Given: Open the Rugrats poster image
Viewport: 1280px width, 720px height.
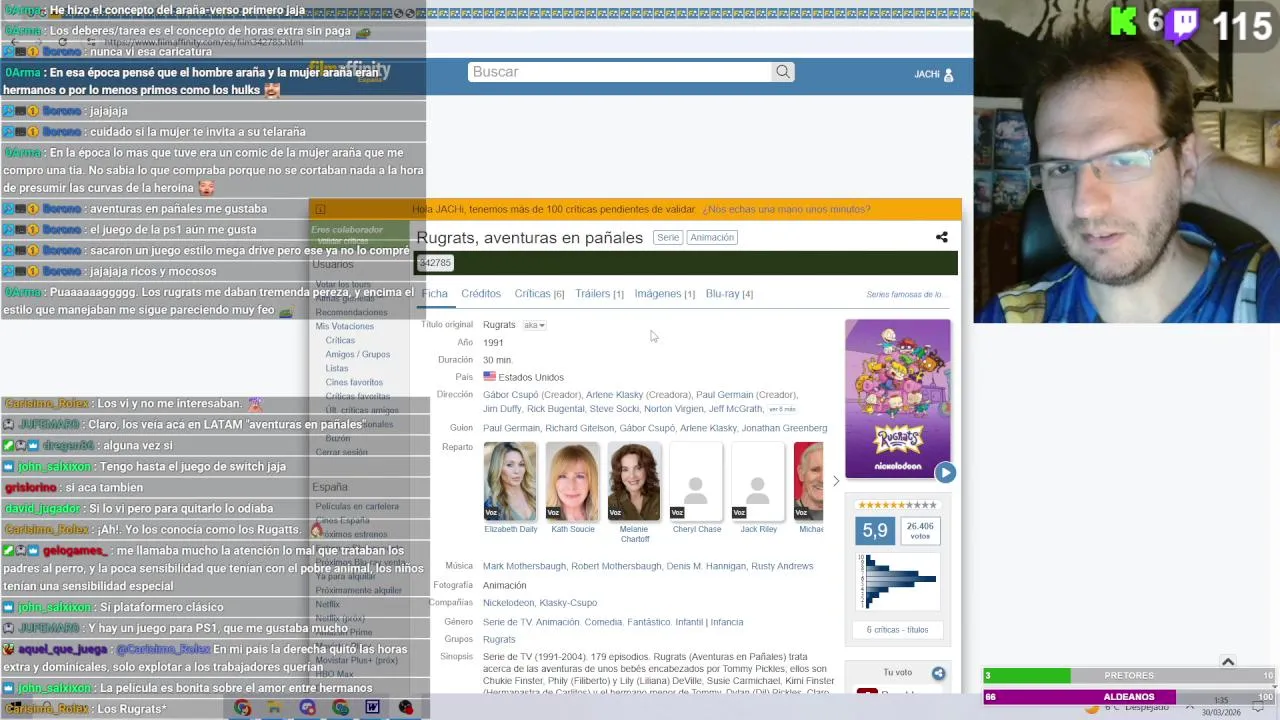Looking at the screenshot, I should pyautogui.click(x=897, y=399).
